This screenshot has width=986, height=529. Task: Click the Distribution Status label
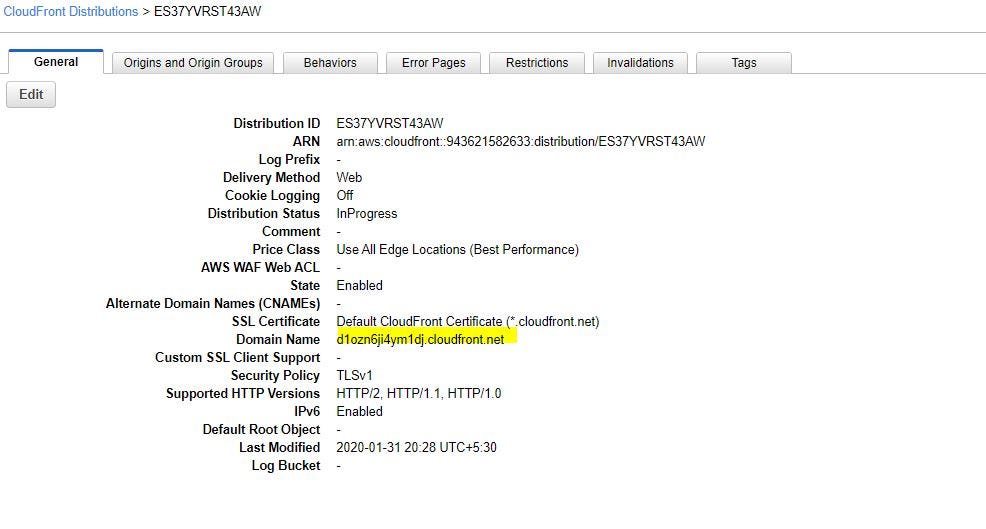(x=263, y=214)
